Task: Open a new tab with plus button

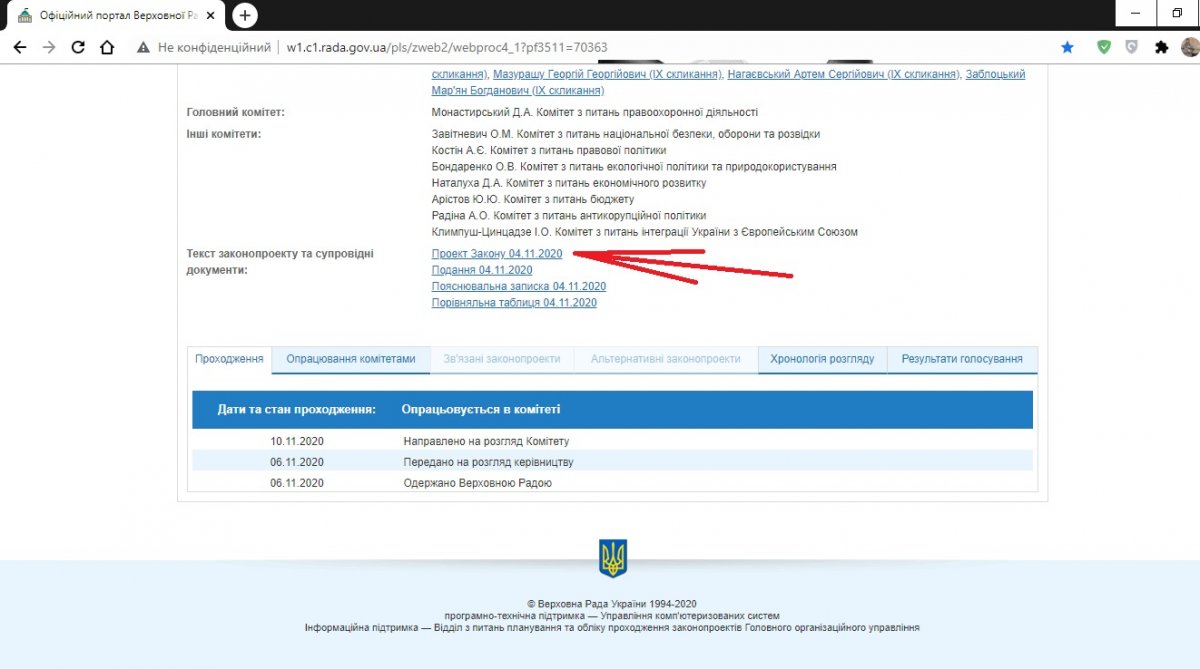Action: pyautogui.click(x=245, y=15)
